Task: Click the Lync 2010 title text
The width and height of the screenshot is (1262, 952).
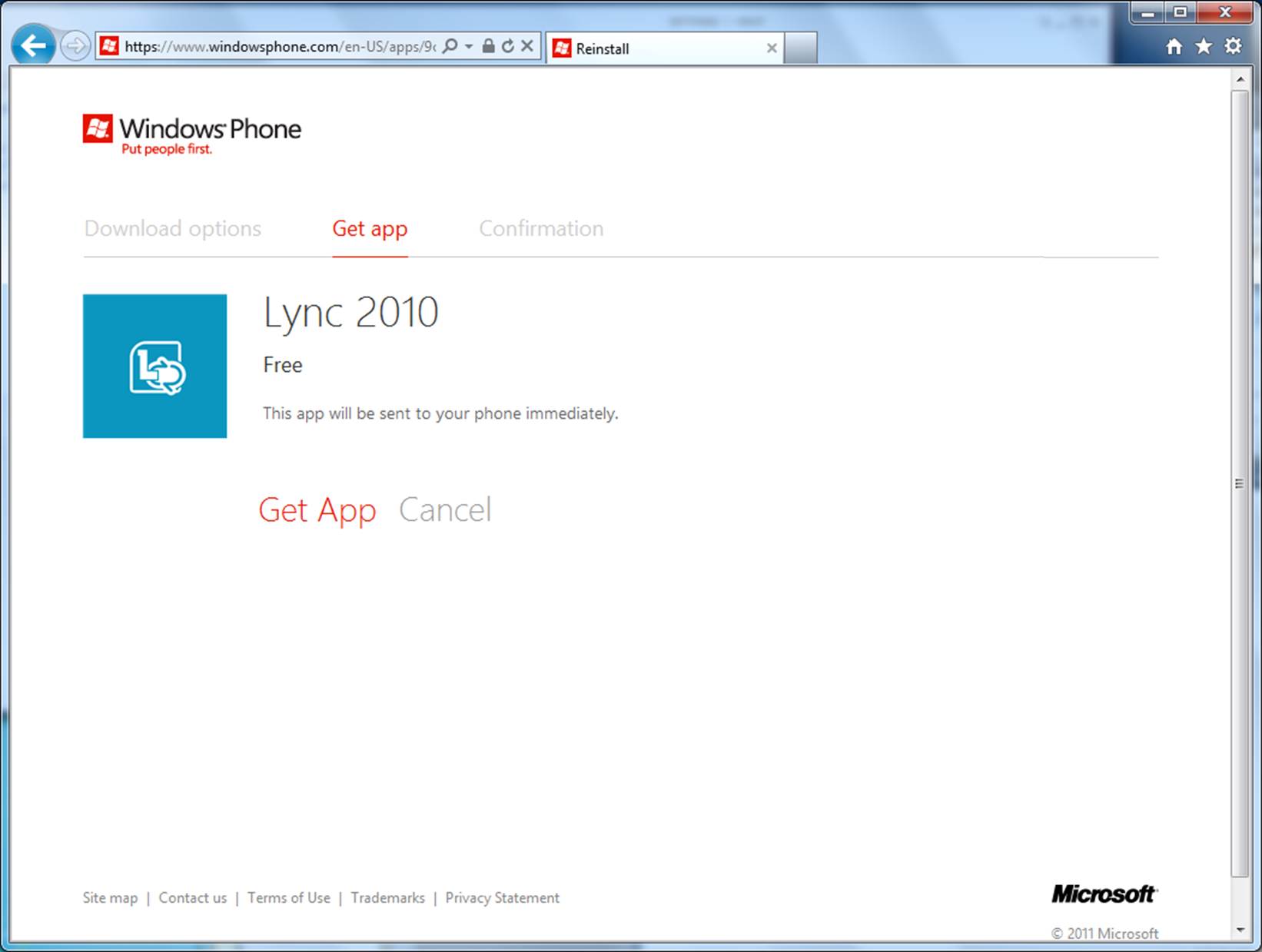Action: pyautogui.click(x=351, y=313)
